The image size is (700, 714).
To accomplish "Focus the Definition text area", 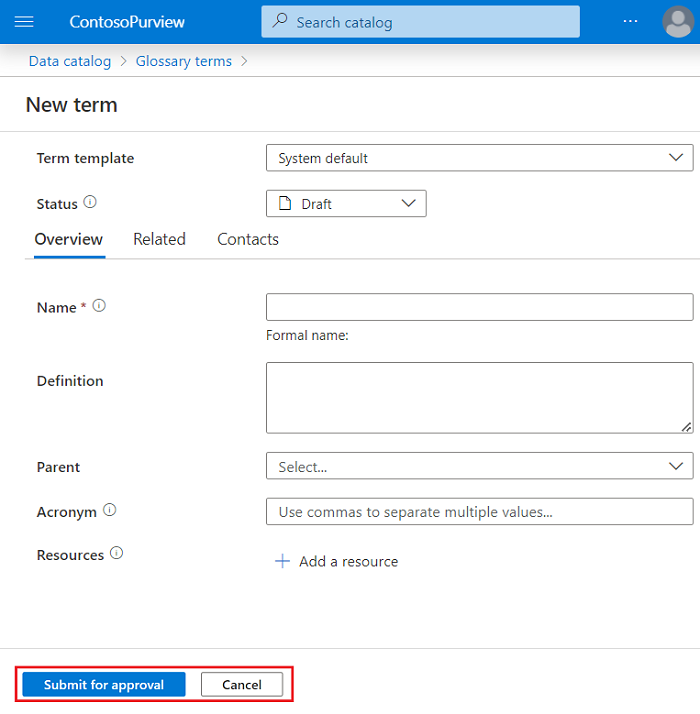I will (480, 398).
